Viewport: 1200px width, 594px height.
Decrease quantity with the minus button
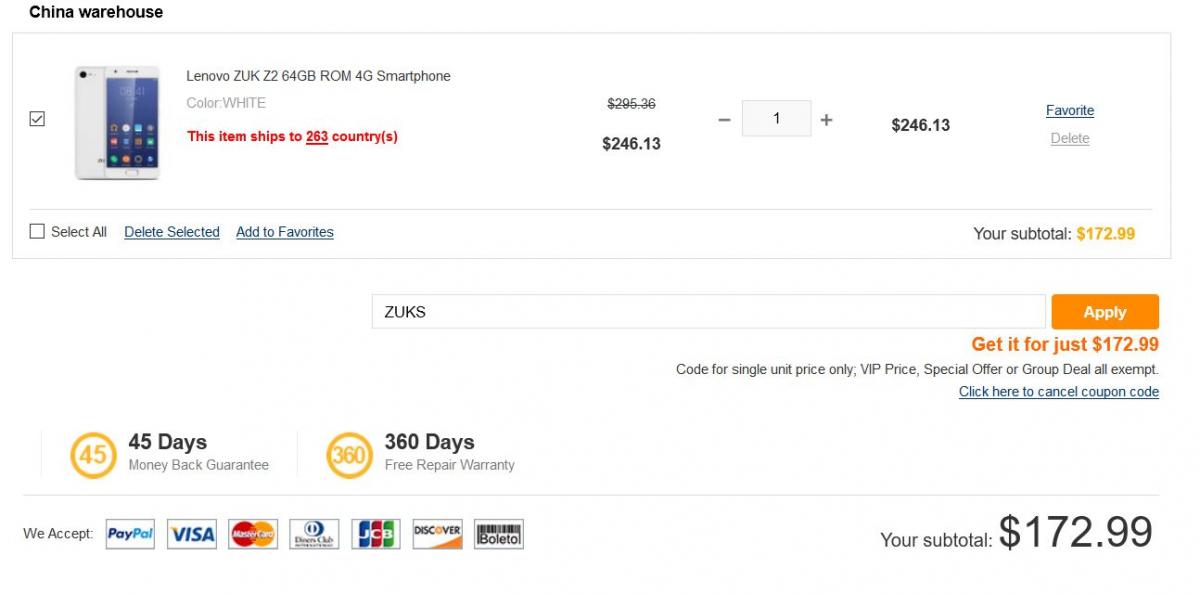tap(725, 120)
